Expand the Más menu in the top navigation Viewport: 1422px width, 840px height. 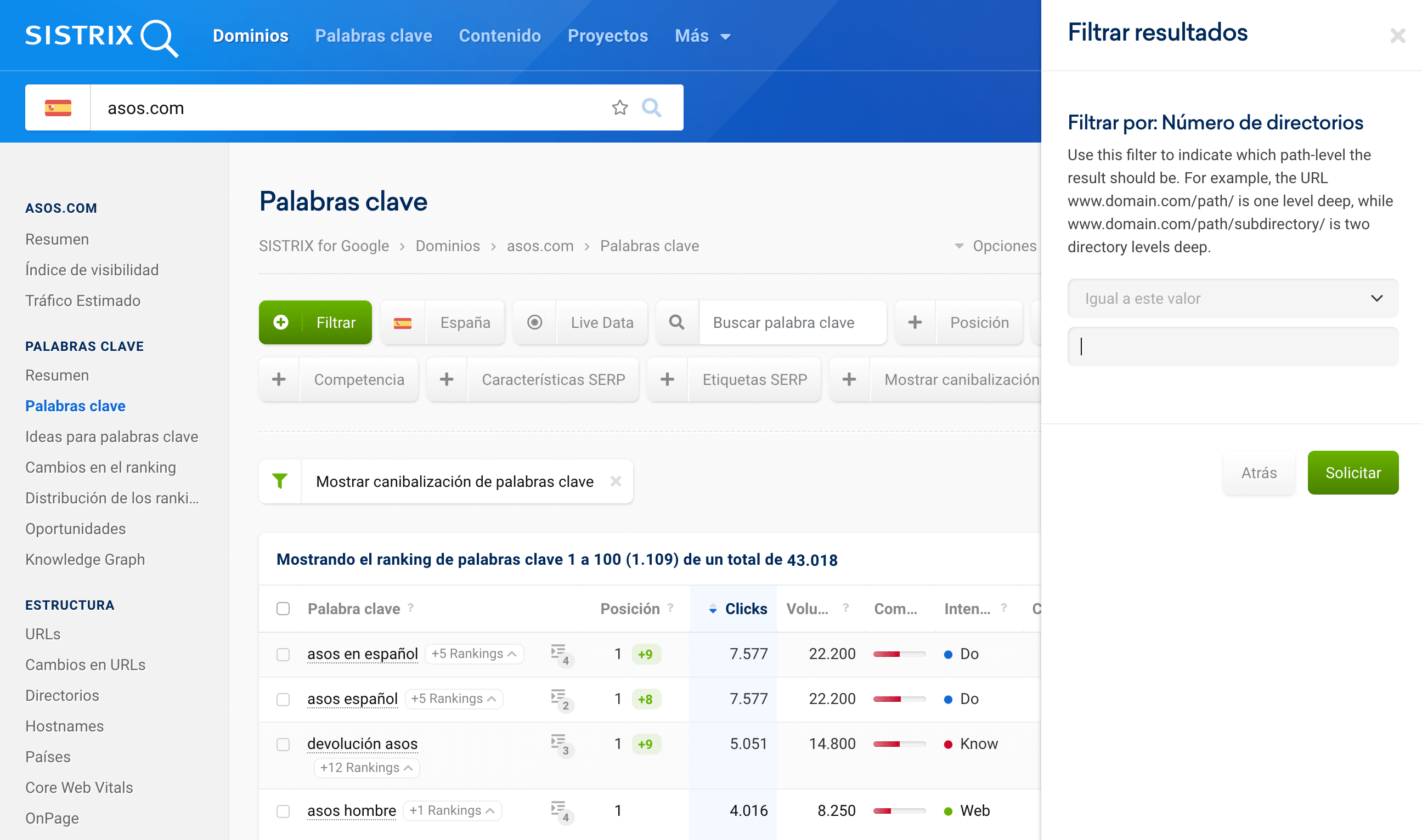702,36
